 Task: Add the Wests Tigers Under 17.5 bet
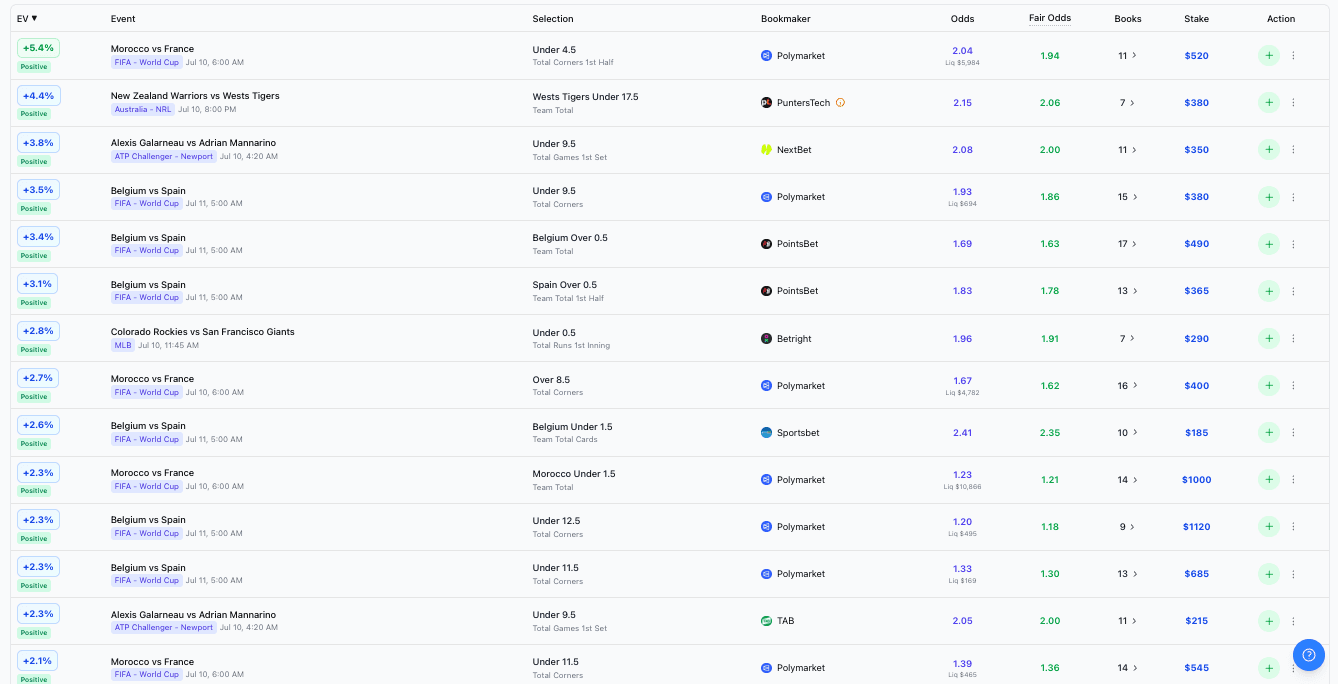click(1269, 103)
